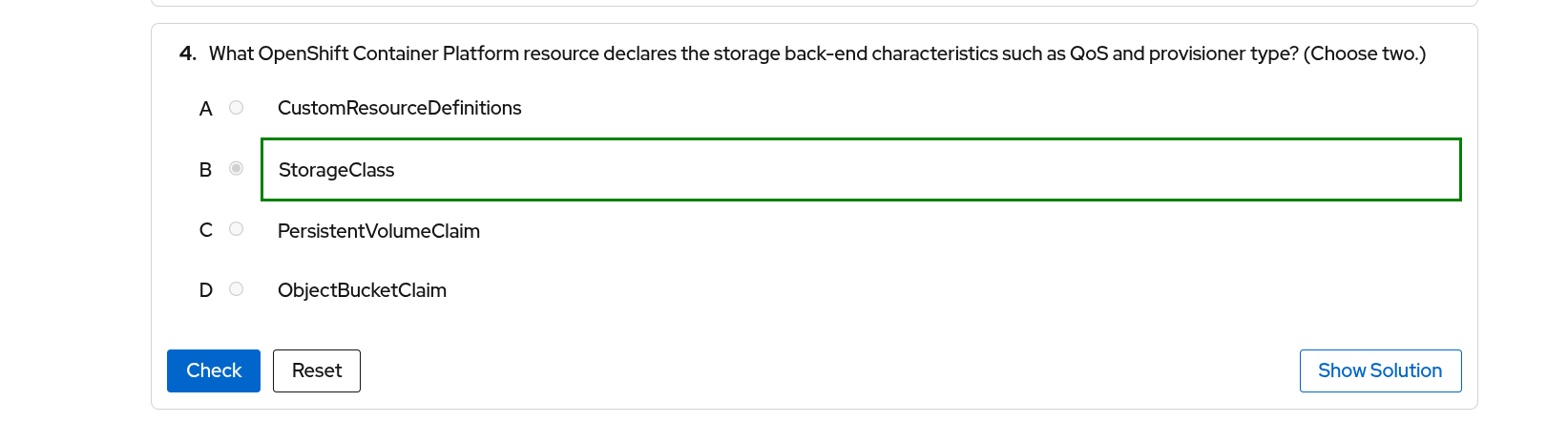Choose the PersistentVolumeClaim answer text
1568x423 pixels.
(x=378, y=231)
